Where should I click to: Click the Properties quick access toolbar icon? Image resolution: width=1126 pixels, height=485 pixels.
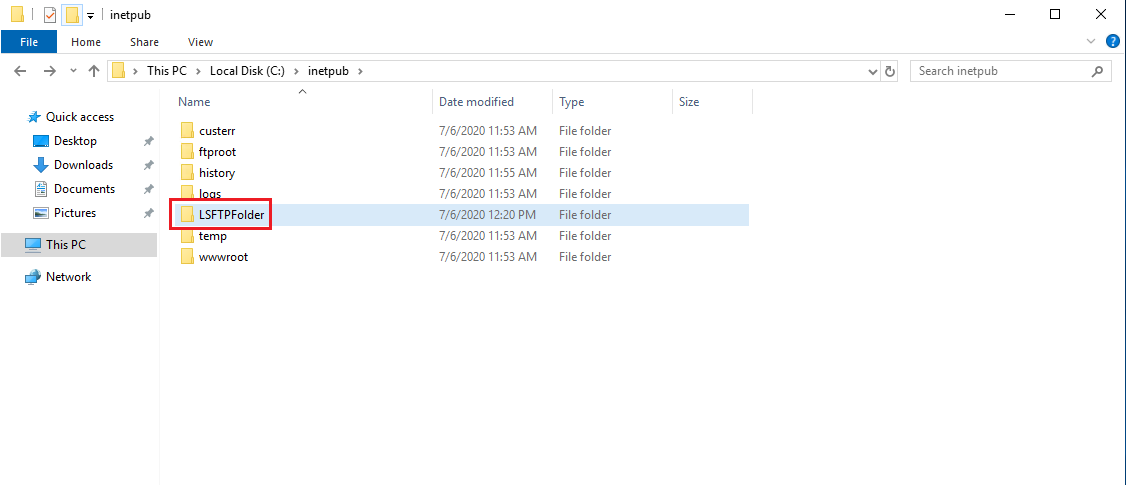tap(49, 15)
